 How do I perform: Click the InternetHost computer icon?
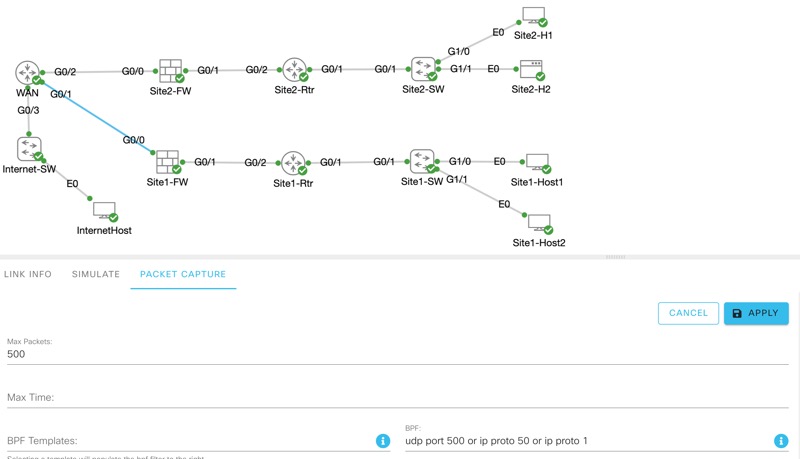pyautogui.click(x=104, y=211)
